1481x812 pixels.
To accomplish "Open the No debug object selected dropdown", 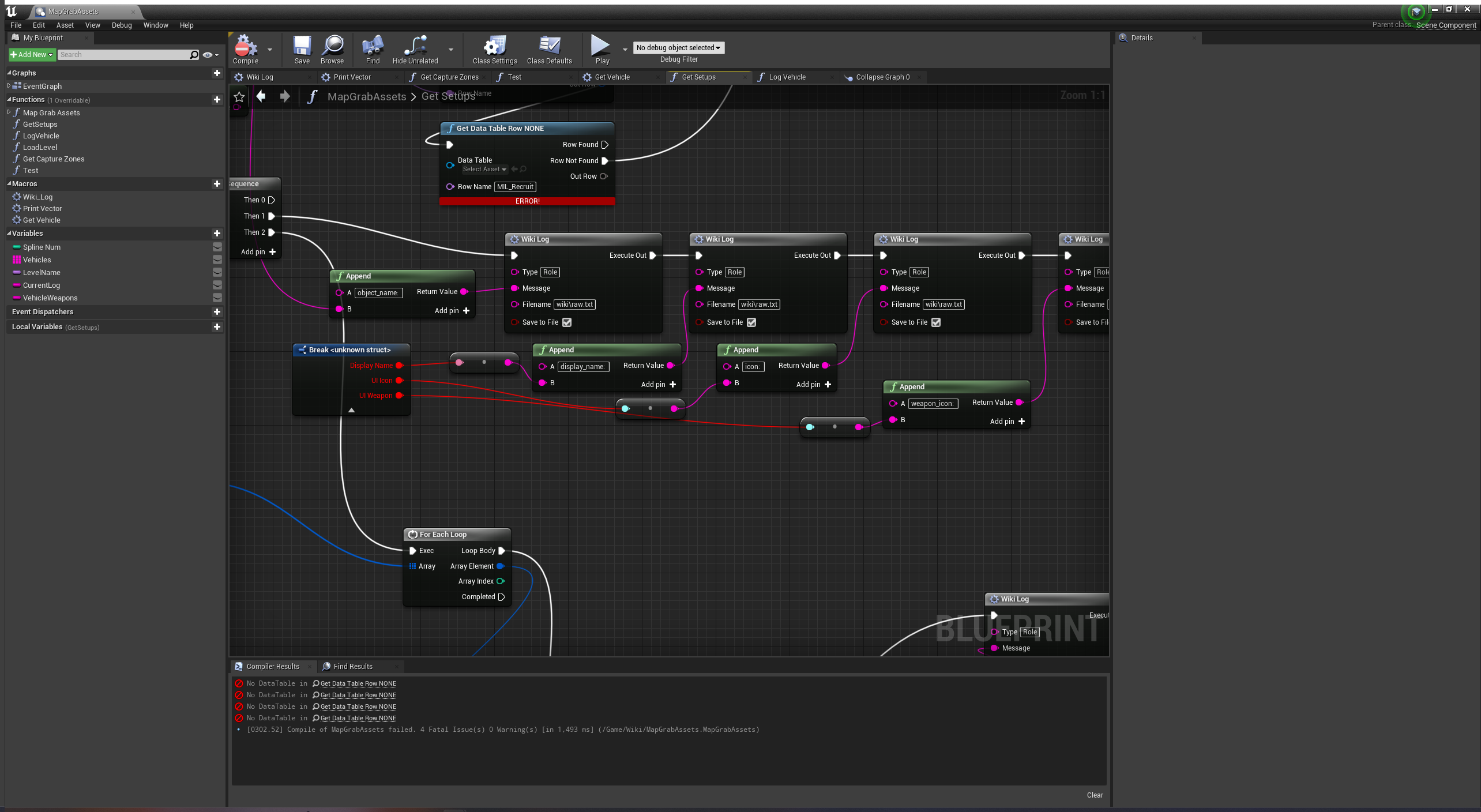I will 678,47.
